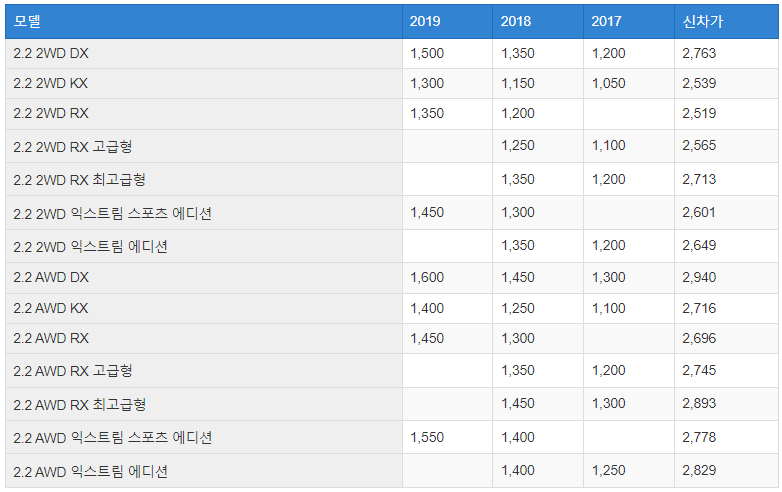782x492 pixels.
Task: Select the model name 2.2 2WD KX
Action: [x=50, y=83]
